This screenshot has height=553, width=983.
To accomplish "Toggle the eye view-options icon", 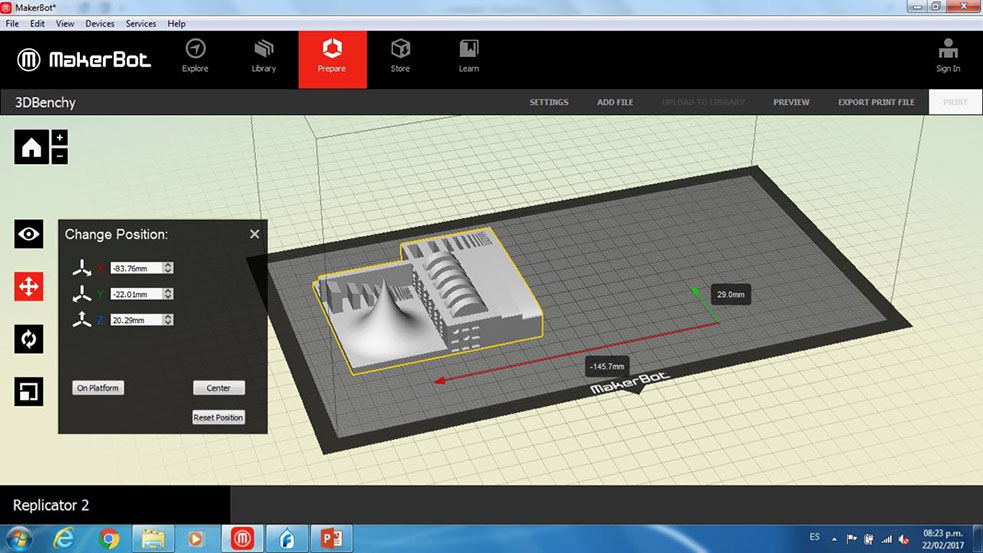I will 29,235.
